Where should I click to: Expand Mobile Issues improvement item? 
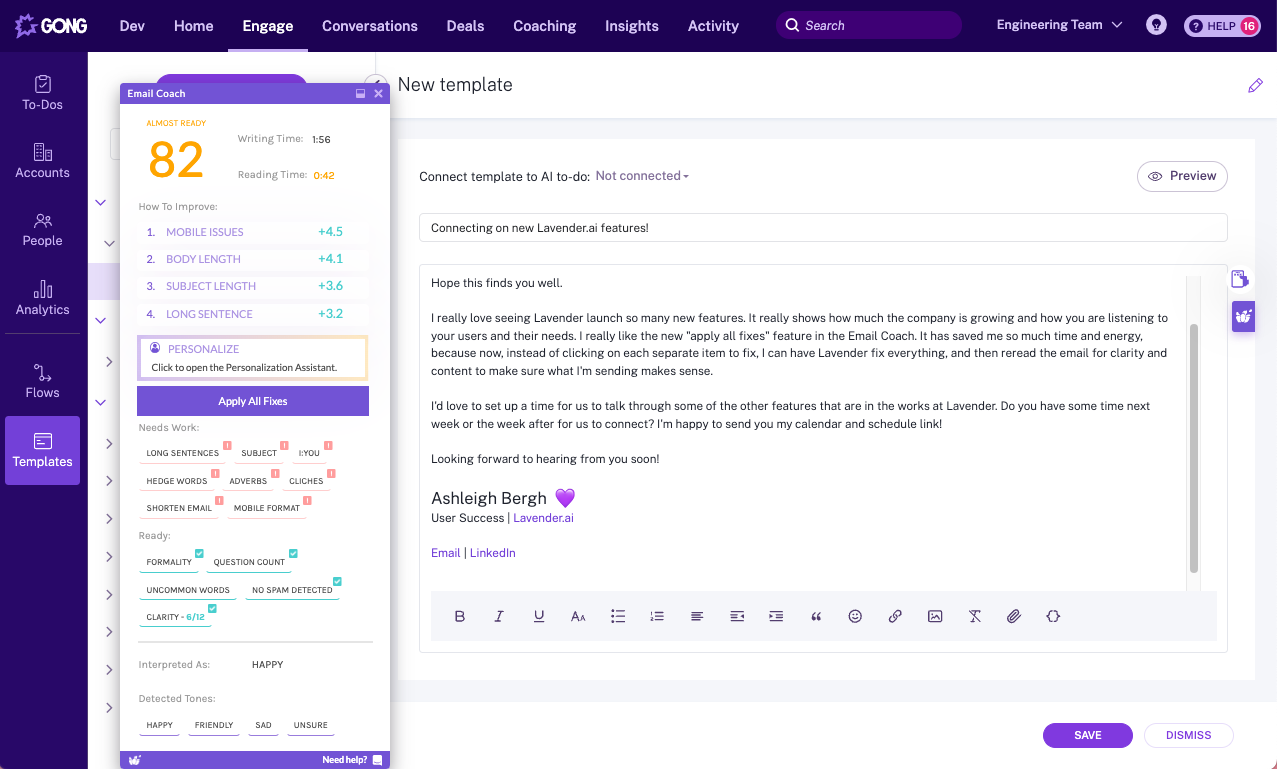[253, 232]
